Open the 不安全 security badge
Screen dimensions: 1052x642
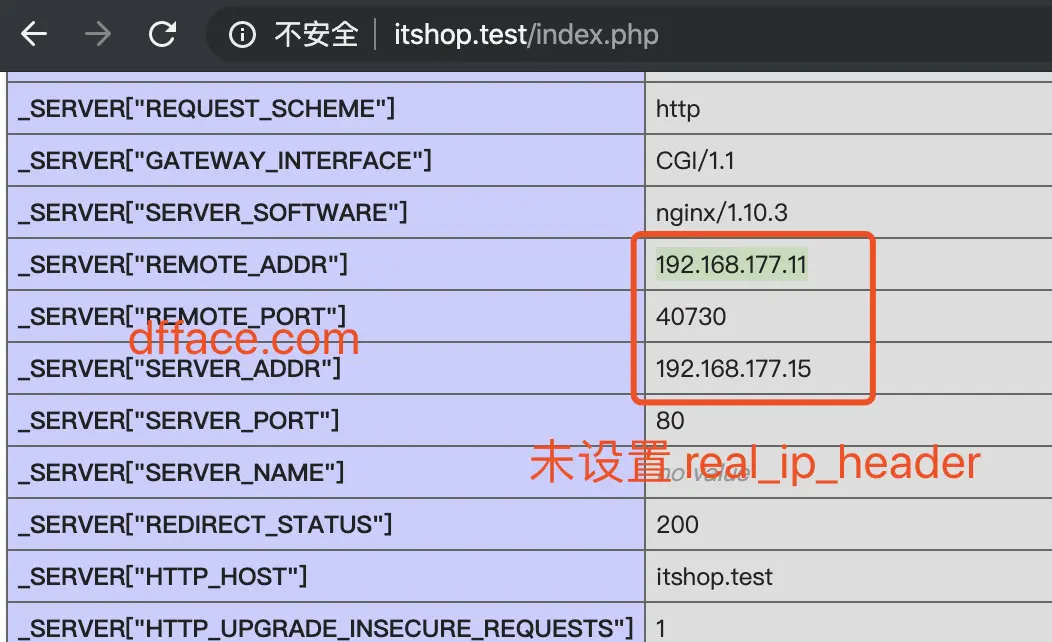pyautogui.click(x=310, y=33)
